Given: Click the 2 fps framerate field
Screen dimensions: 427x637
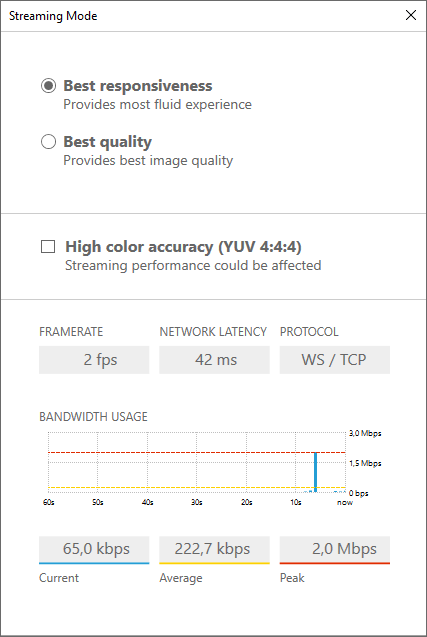Looking at the screenshot, I should [94, 360].
